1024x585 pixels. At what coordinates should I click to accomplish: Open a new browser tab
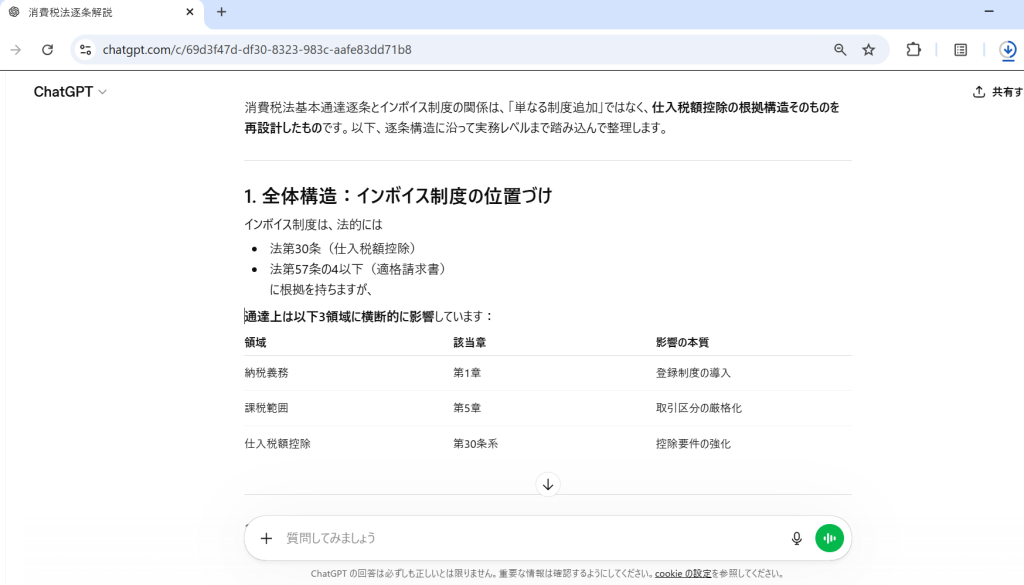[x=222, y=12]
